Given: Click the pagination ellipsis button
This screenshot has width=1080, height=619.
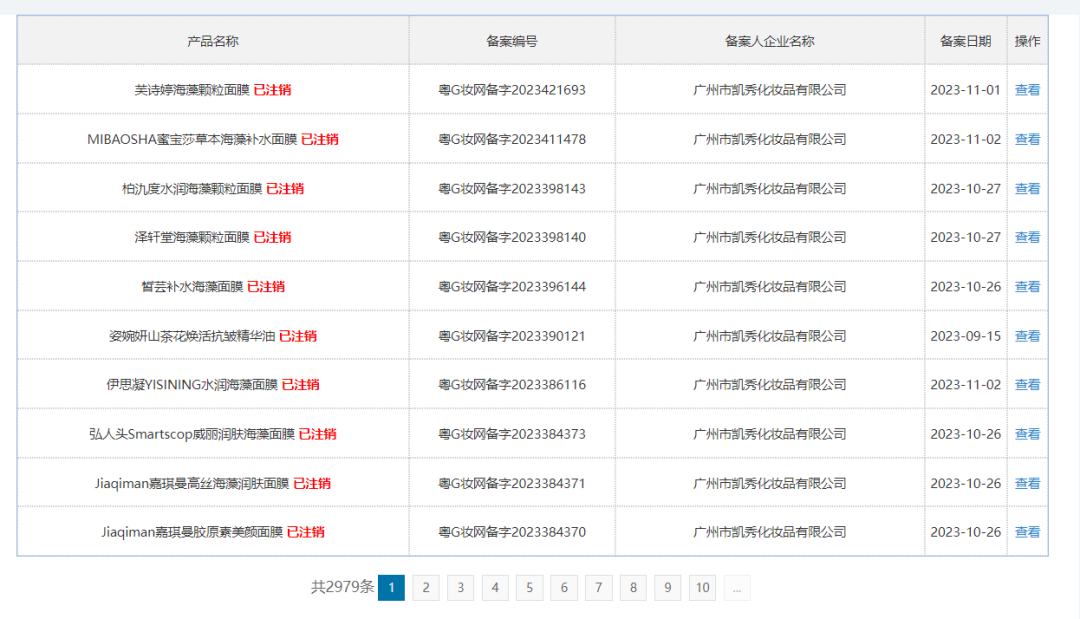Looking at the screenshot, I should tap(737, 587).
